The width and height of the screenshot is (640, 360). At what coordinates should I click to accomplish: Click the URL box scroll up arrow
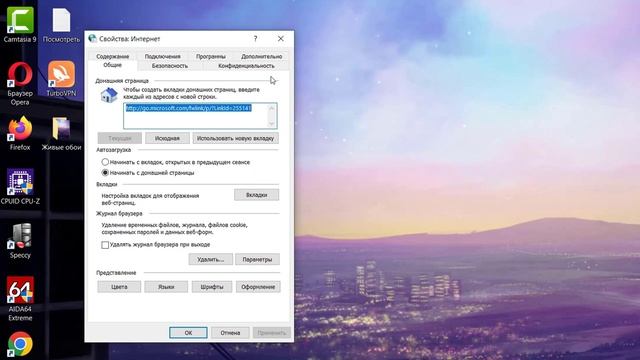click(271, 108)
